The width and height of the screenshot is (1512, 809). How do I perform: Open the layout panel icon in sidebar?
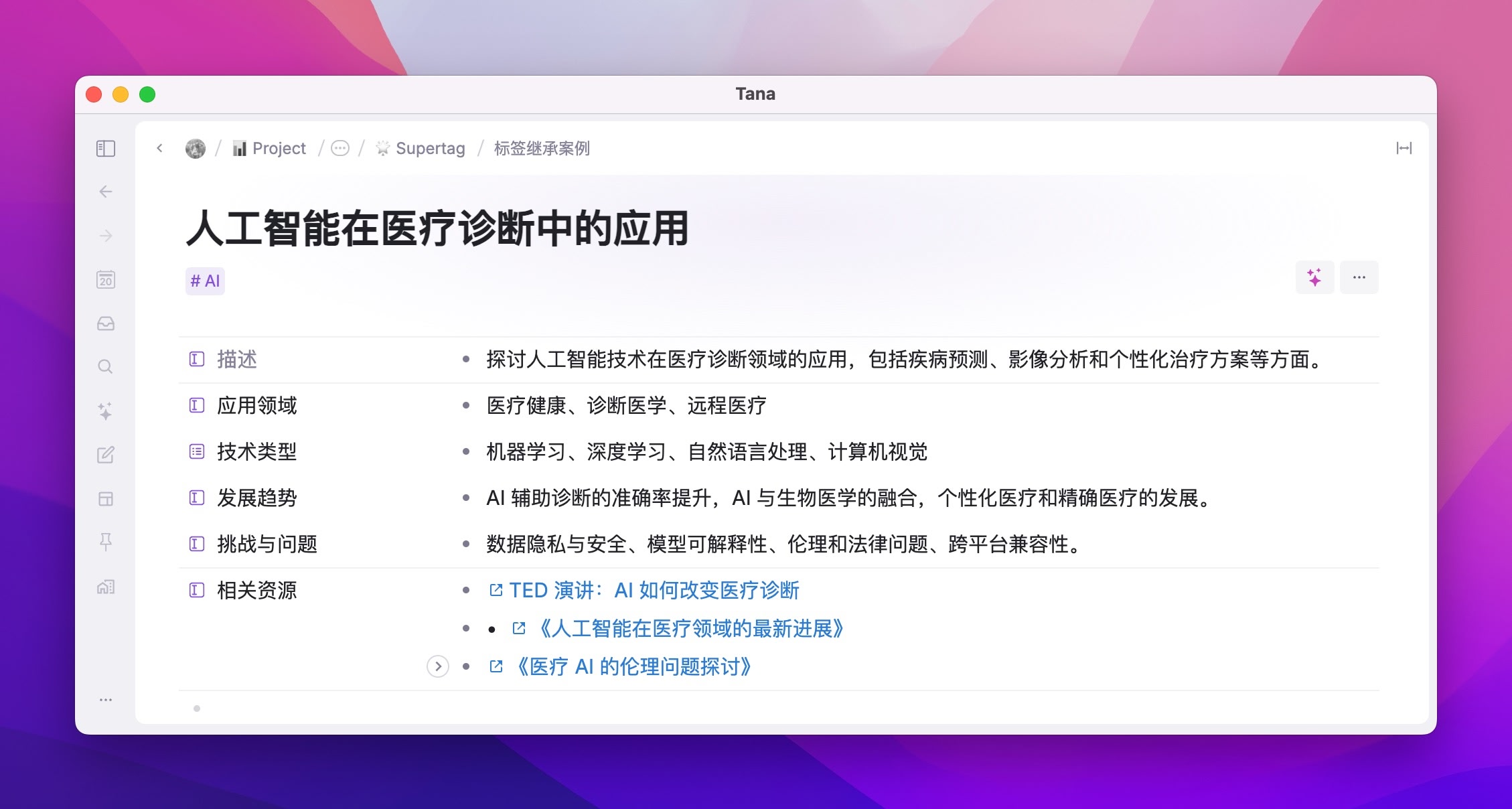coord(106,499)
